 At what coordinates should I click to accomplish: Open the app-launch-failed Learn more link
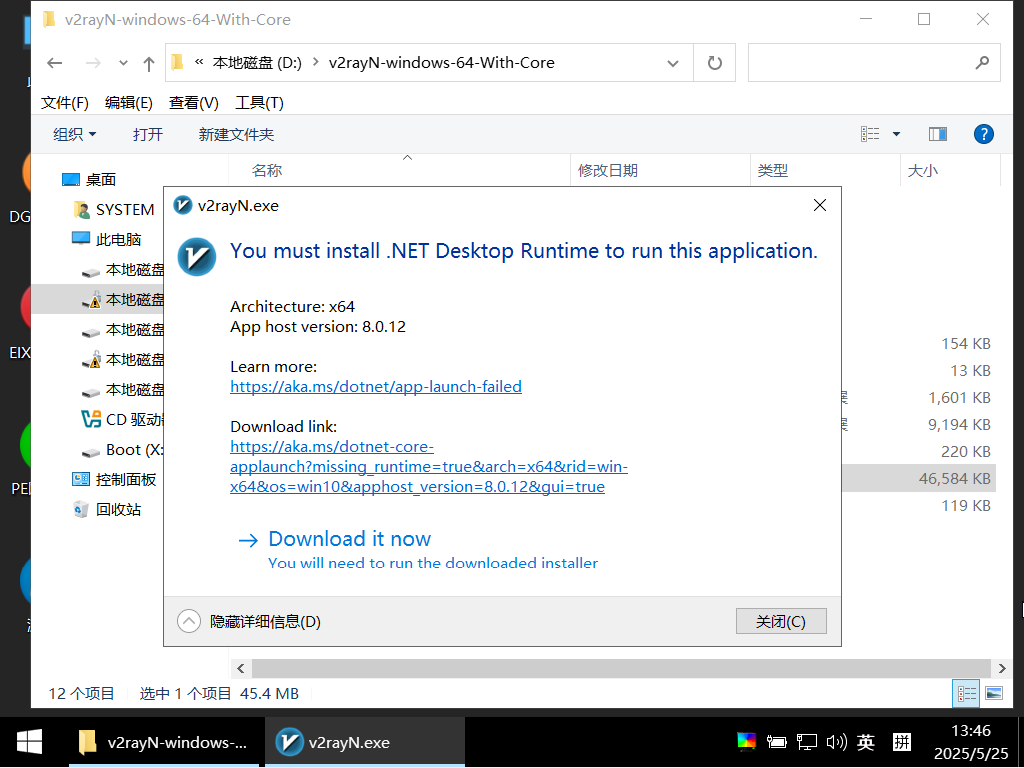(x=376, y=387)
